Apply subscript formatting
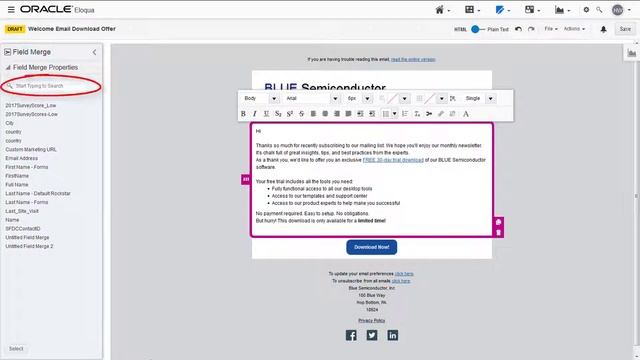The width and height of the screenshot is (640, 360). click(278, 114)
